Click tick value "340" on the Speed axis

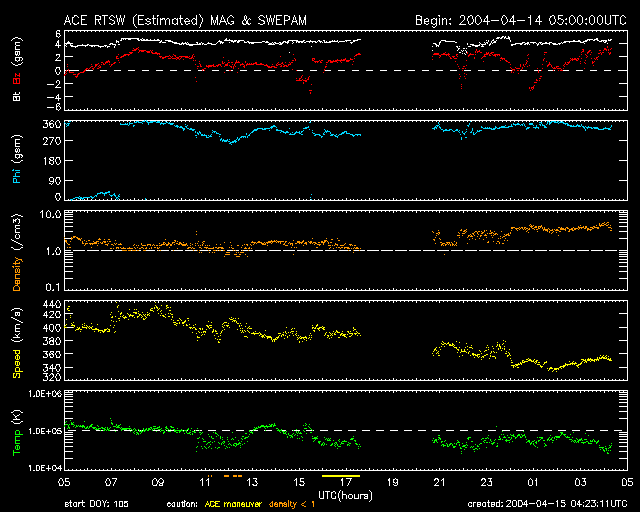coord(52,367)
